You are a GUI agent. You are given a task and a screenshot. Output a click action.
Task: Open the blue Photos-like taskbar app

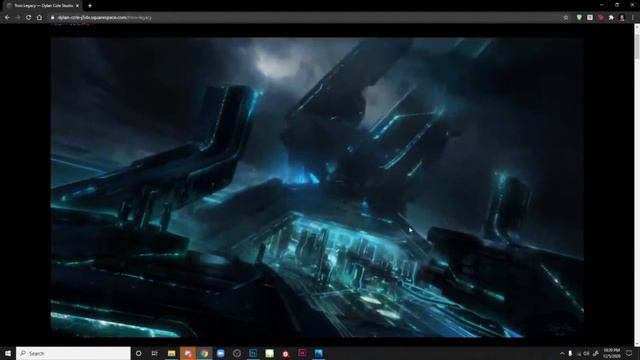point(318,353)
